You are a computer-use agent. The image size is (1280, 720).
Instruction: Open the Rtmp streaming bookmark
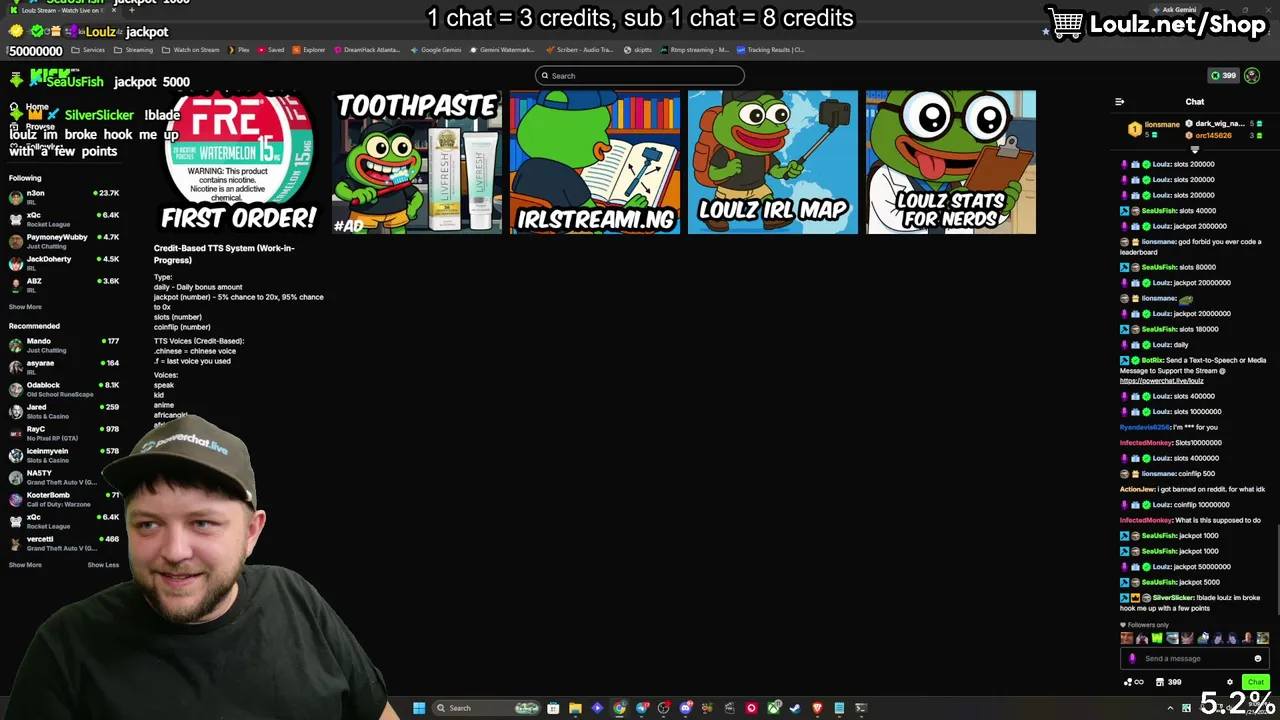click(x=695, y=50)
